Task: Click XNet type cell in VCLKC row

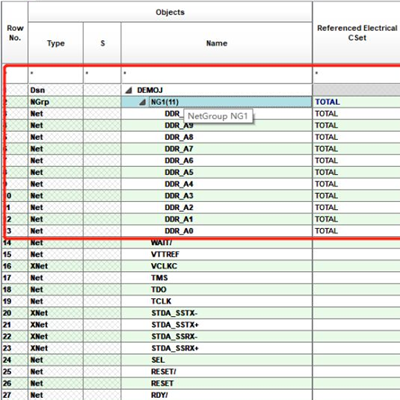Action: click(56, 266)
